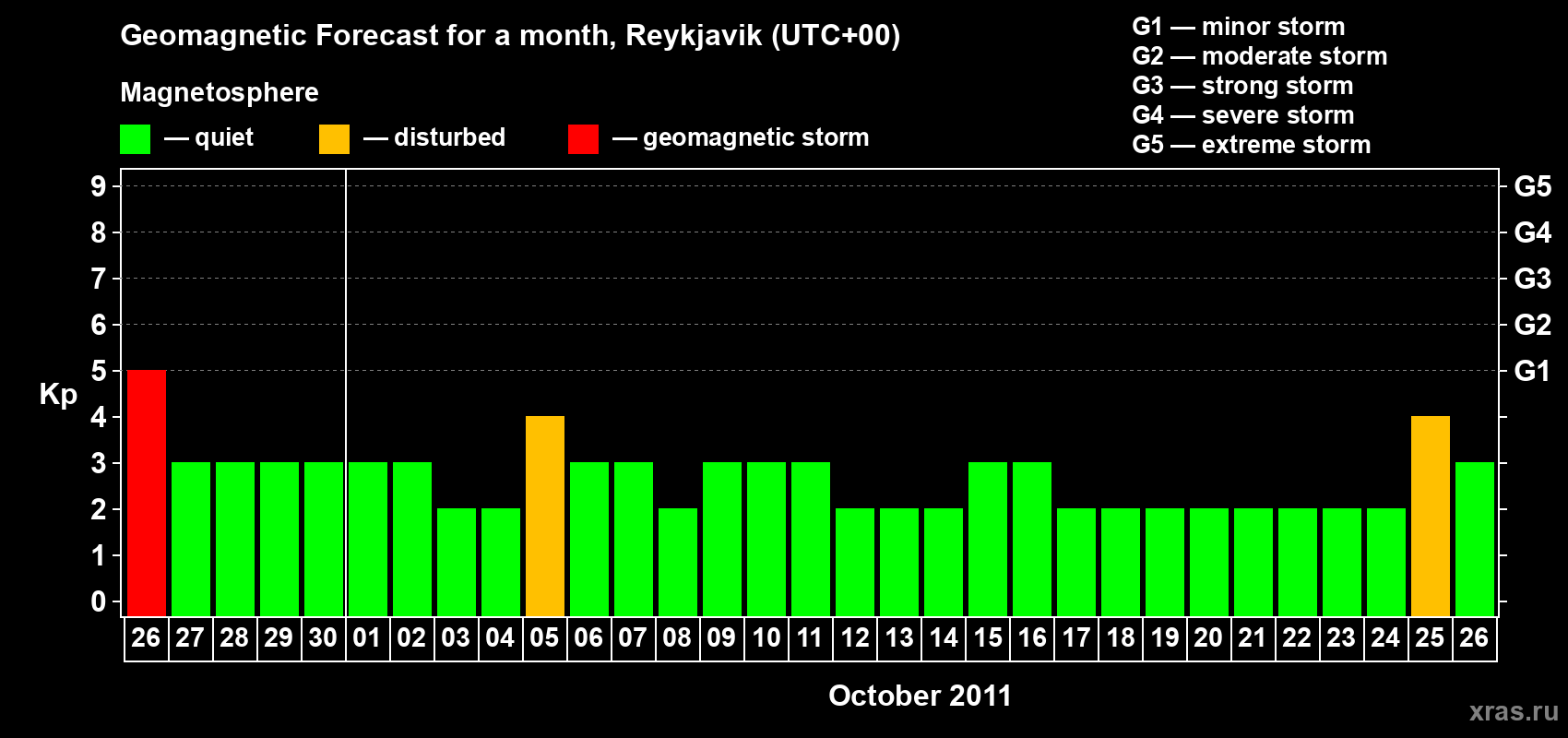Image resolution: width=1568 pixels, height=738 pixels.
Task: Click the 'G3 — strong storm' legend line
Action: pos(1242,86)
